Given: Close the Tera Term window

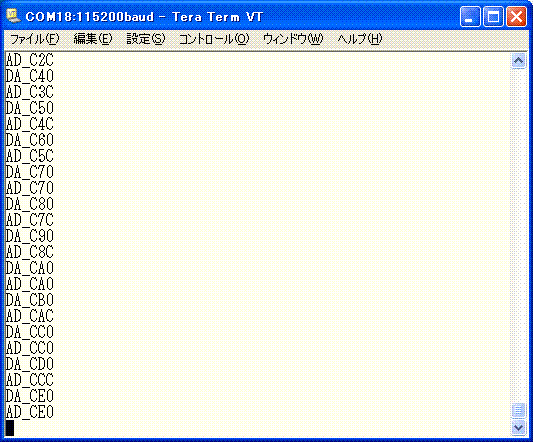Looking at the screenshot, I should point(516,17).
